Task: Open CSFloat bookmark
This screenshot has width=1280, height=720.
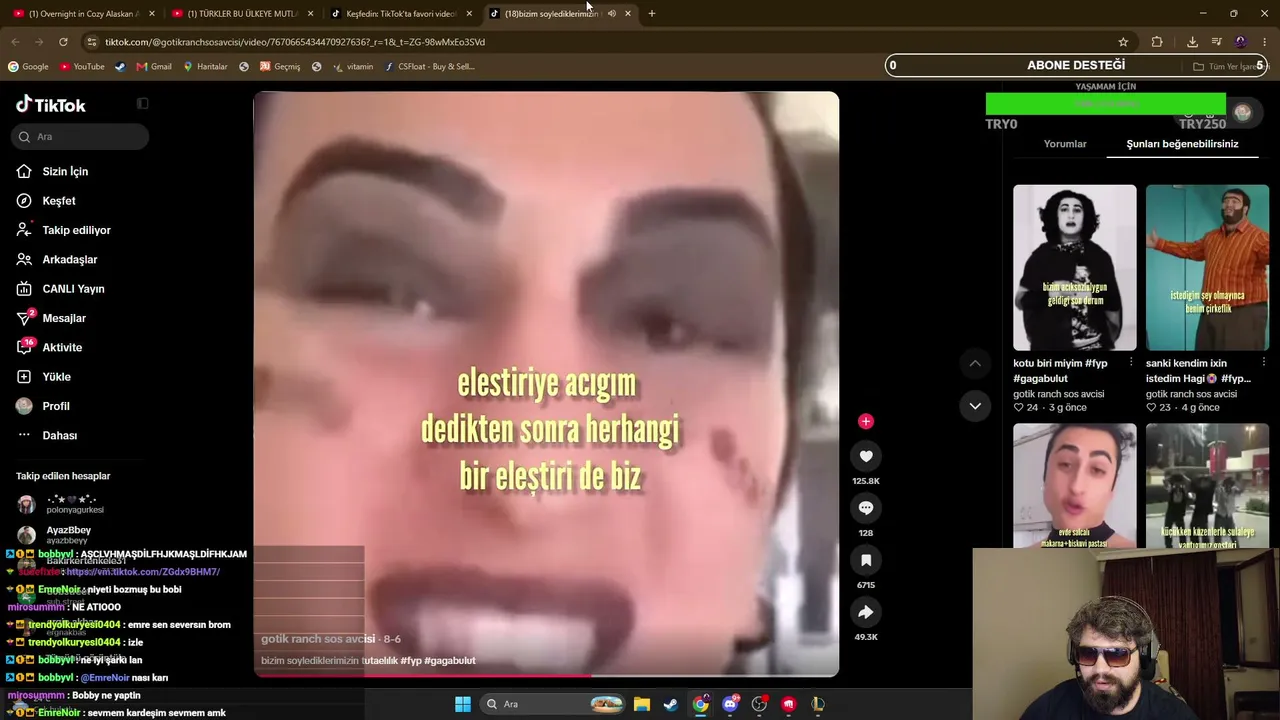Action: tap(430, 67)
